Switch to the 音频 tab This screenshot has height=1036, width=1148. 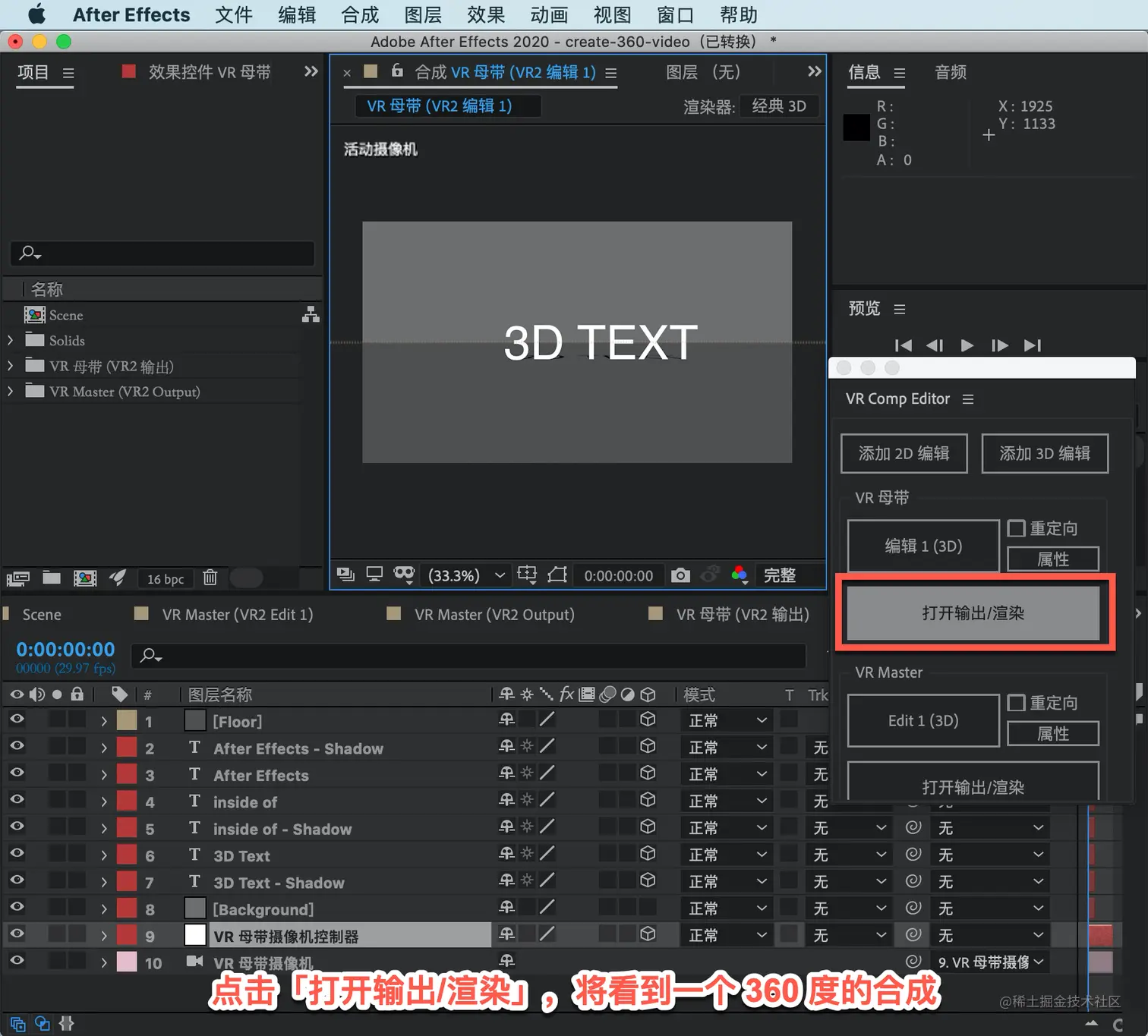tap(951, 72)
